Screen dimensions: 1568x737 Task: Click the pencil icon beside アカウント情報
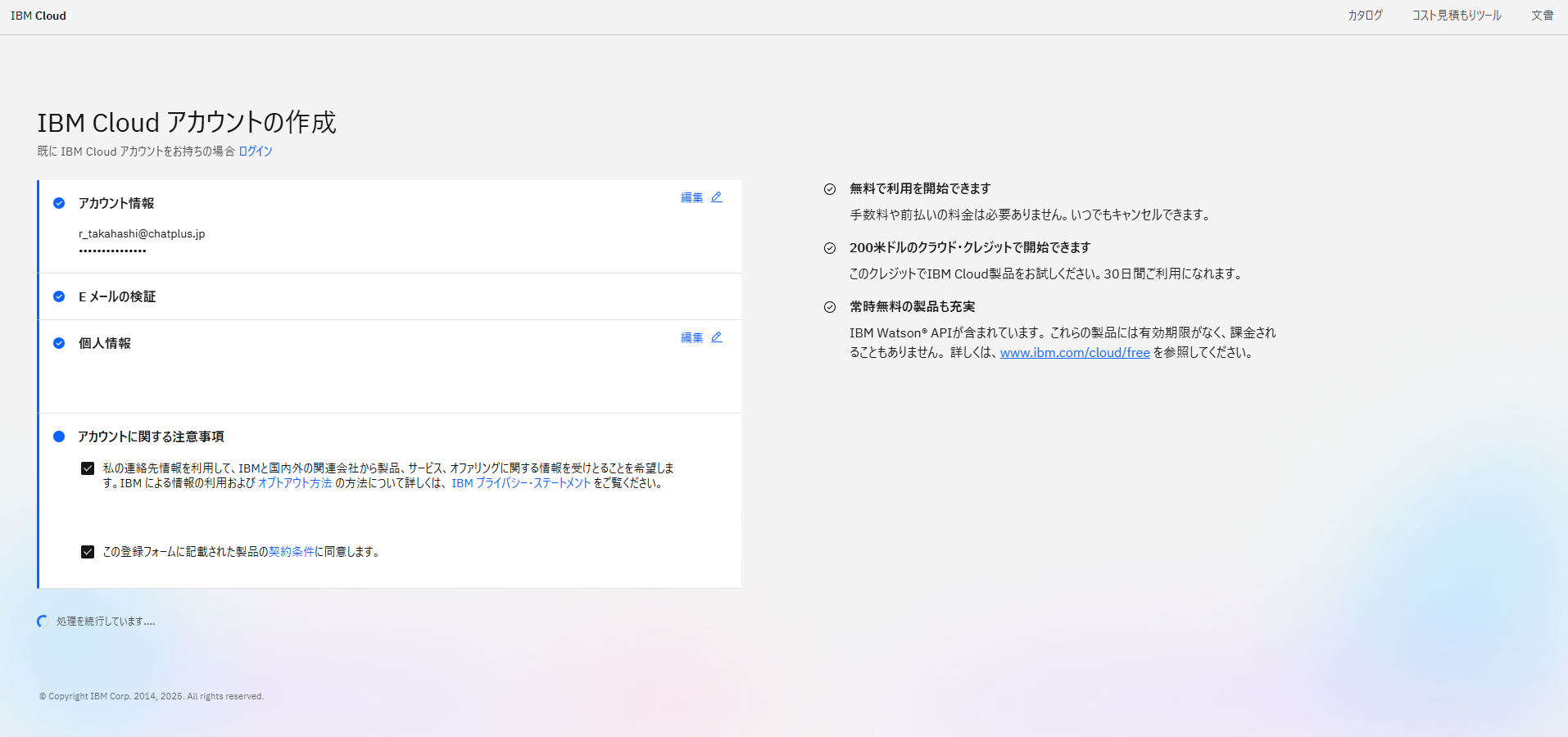pyautogui.click(x=717, y=197)
